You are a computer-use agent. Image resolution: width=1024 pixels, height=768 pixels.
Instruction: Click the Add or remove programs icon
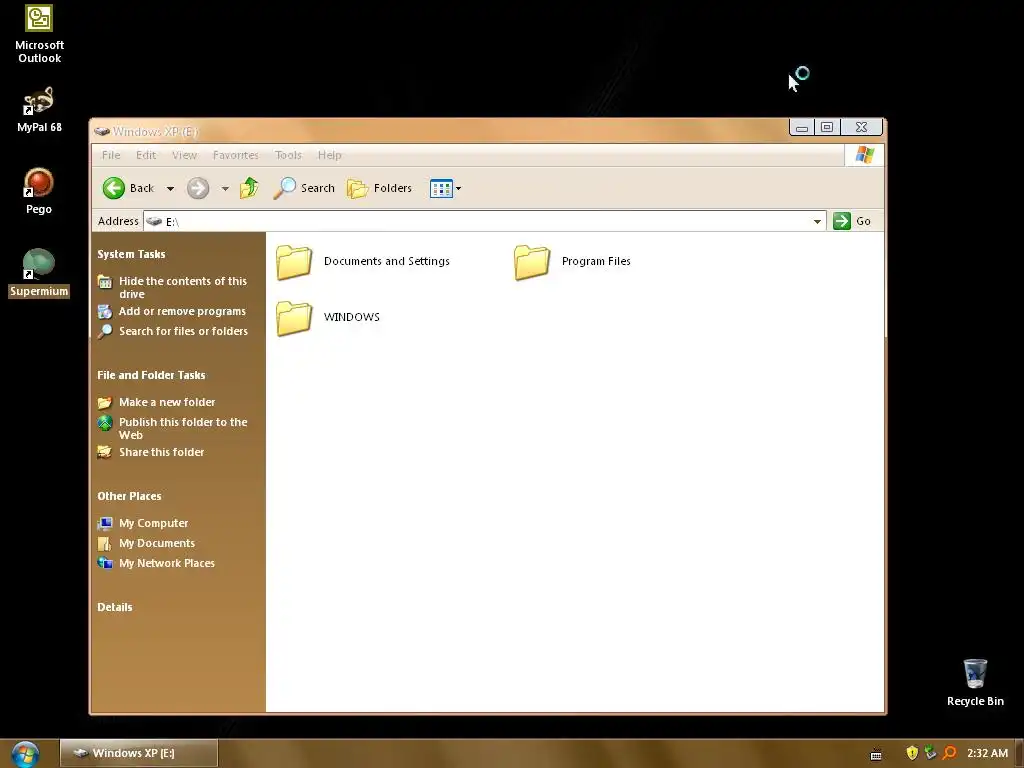pyautogui.click(x=104, y=312)
